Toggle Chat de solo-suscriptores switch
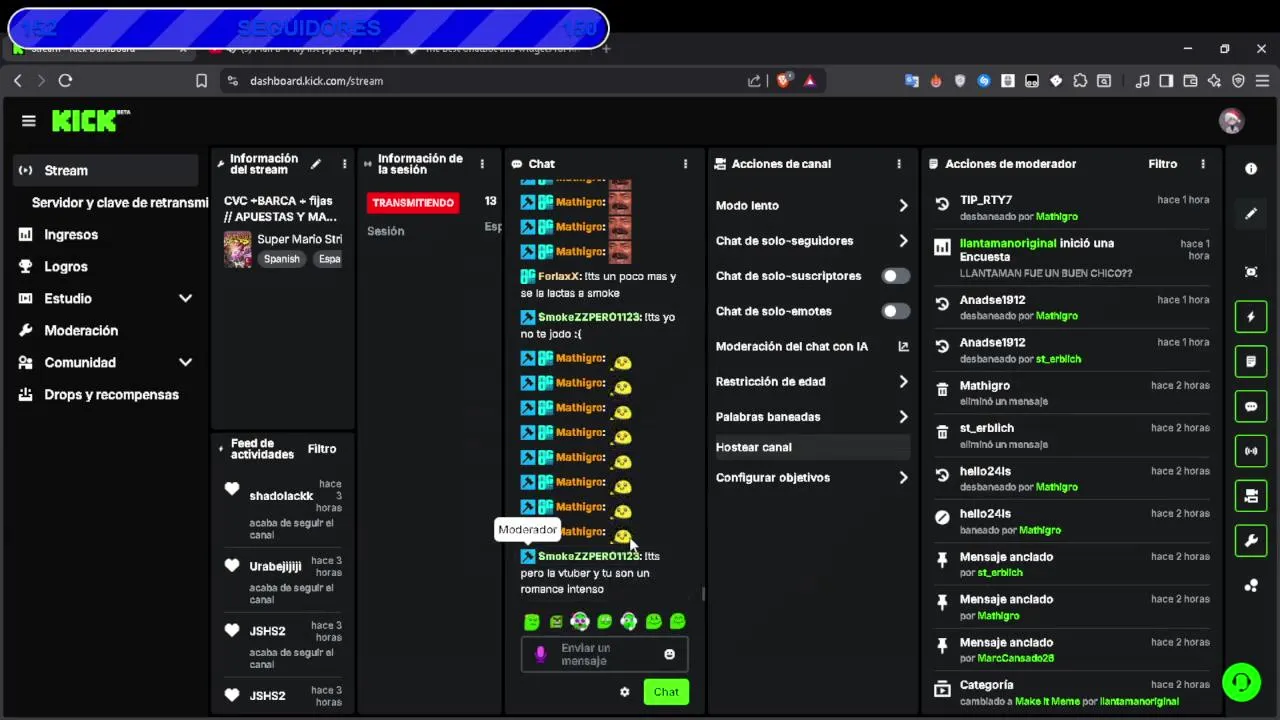Viewport: 1280px width, 720px height. [895, 276]
